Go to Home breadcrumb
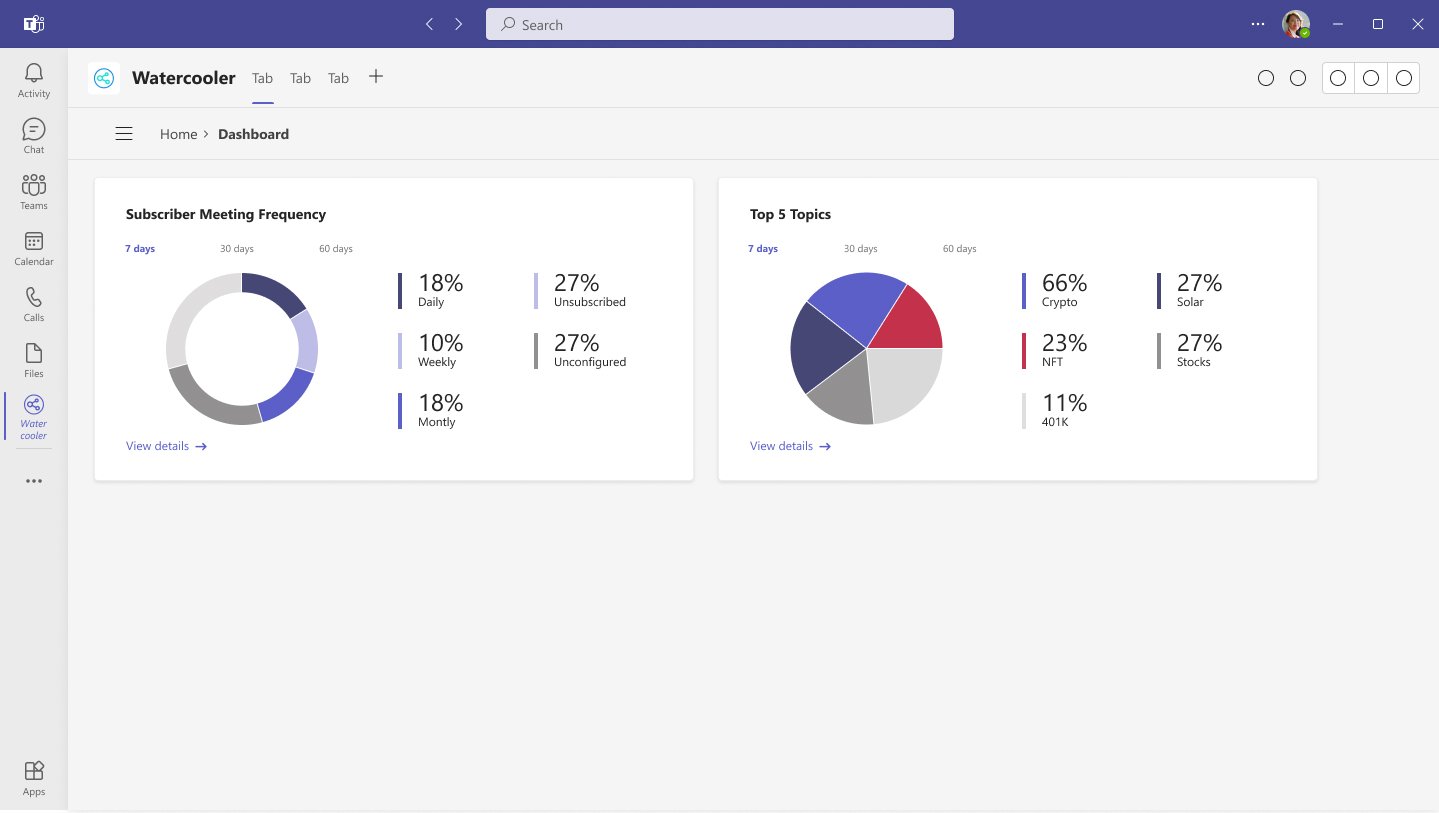 pyautogui.click(x=178, y=134)
